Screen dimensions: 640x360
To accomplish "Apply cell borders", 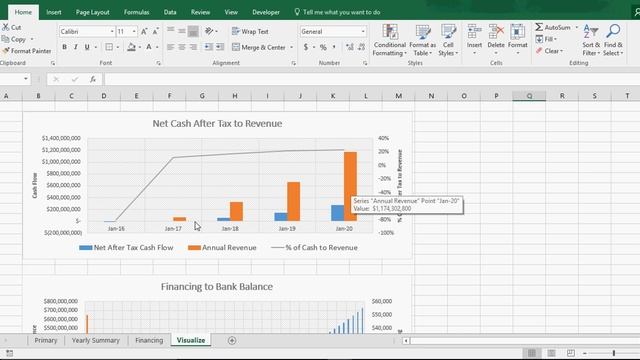I will [109, 47].
